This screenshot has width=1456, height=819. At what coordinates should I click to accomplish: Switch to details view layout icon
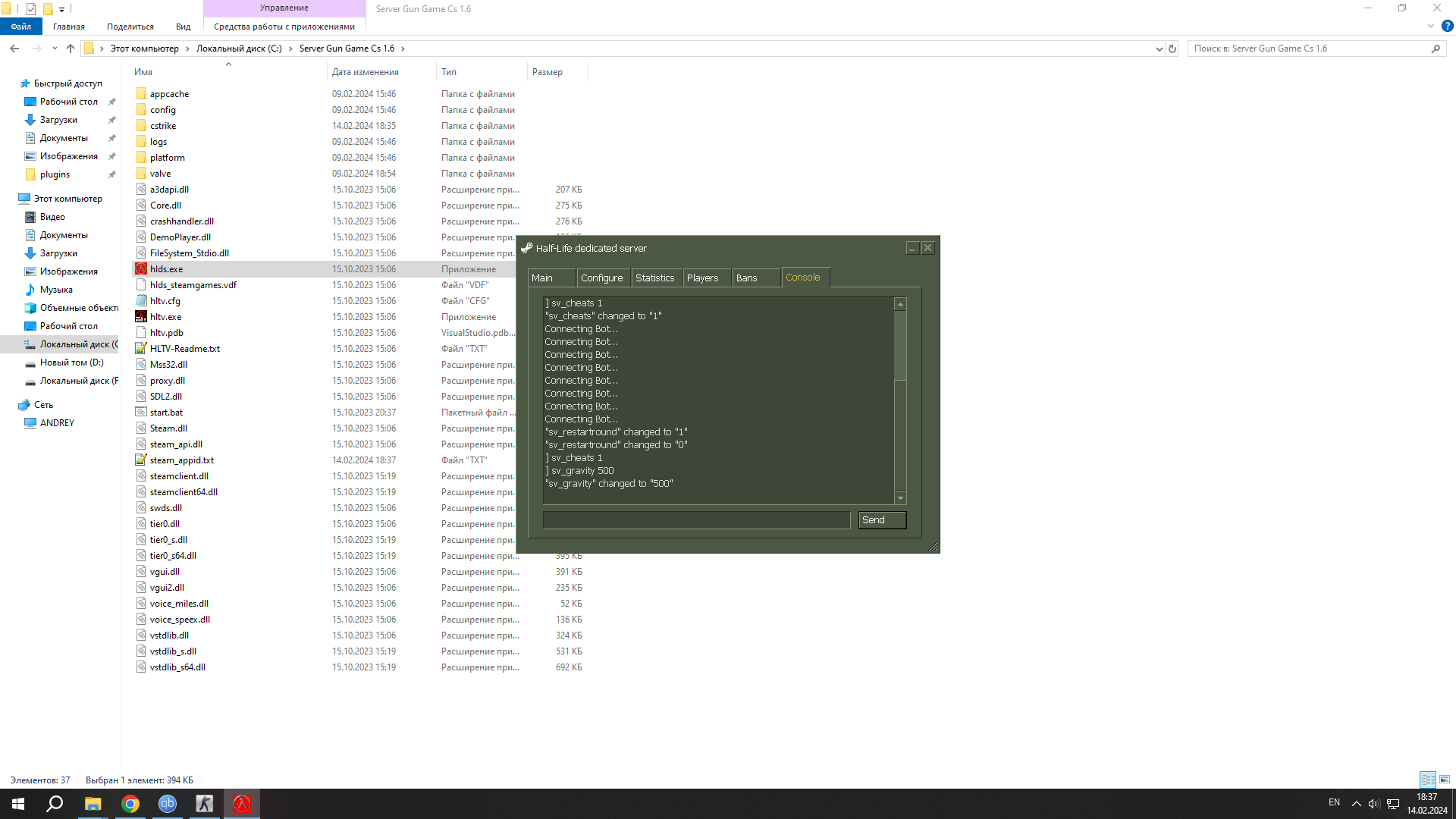click(1428, 780)
